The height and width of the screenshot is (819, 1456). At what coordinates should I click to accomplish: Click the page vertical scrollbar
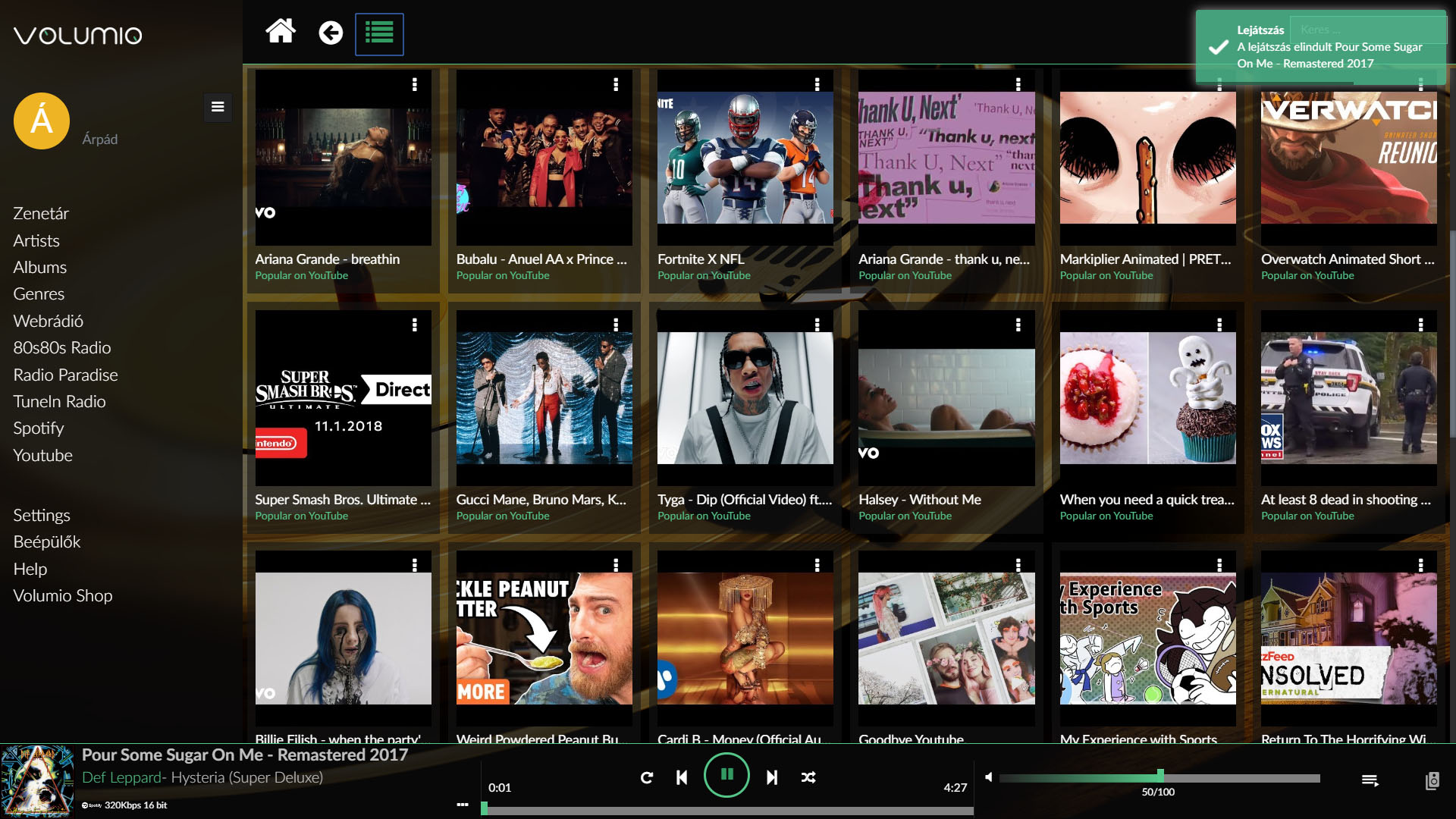pyautogui.click(x=1452, y=334)
